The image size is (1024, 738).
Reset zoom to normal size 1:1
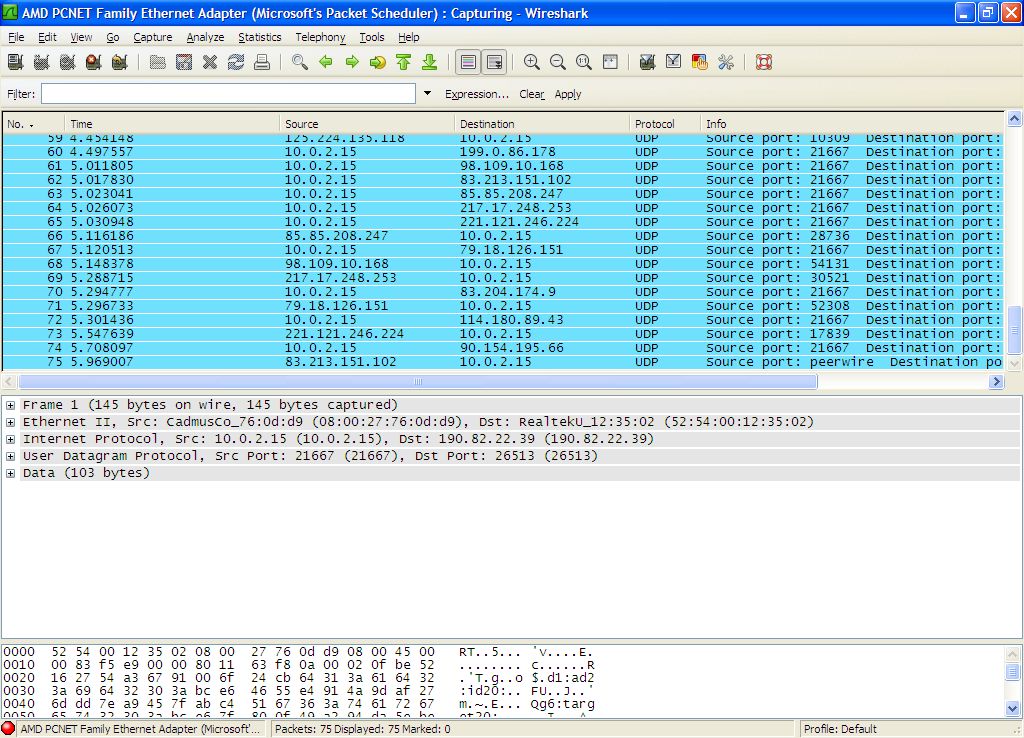(x=584, y=62)
